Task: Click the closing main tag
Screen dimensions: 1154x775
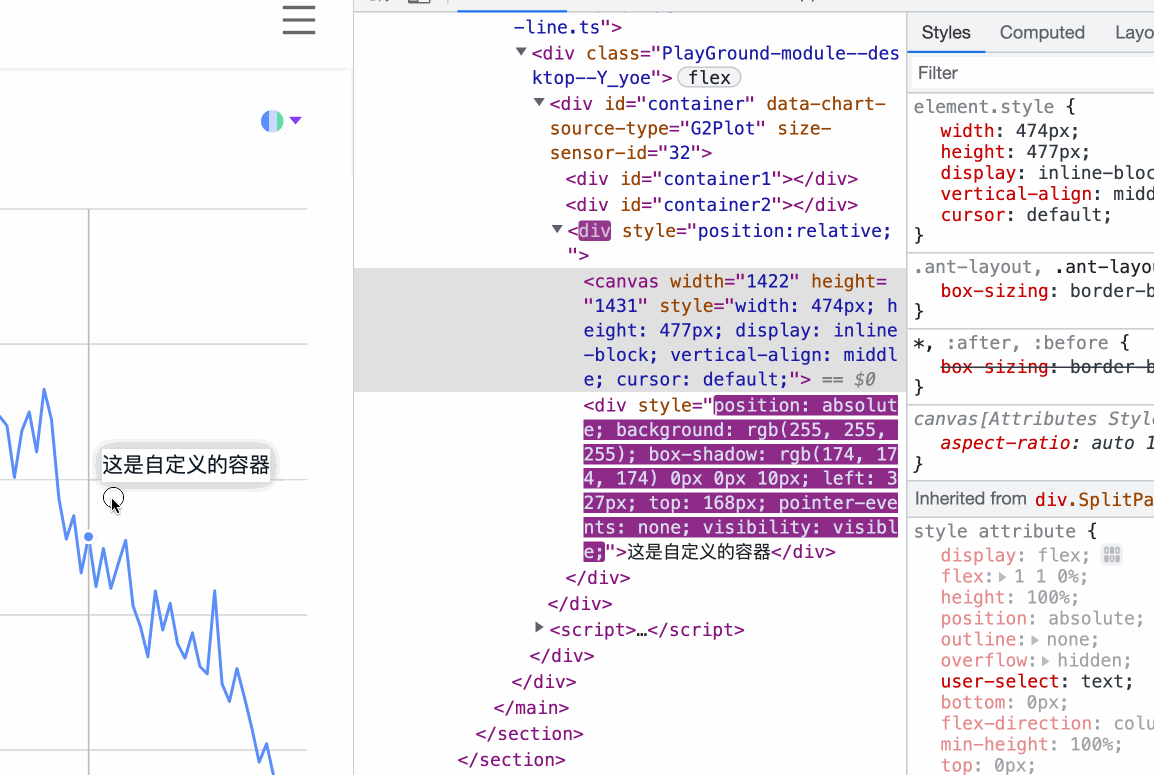Action: pos(531,708)
